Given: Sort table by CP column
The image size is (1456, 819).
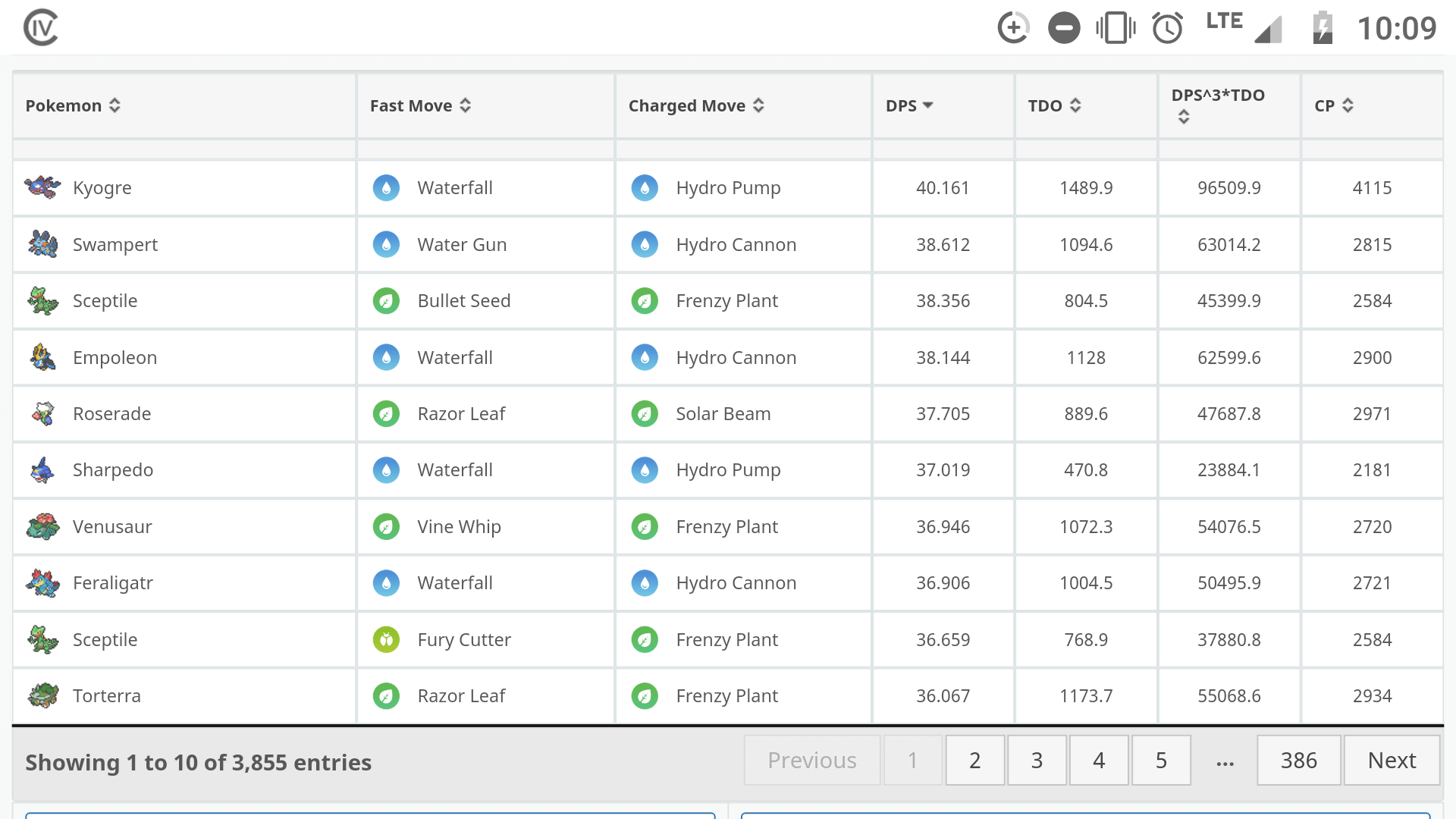Looking at the screenshot, I should [x=1372, y=105].
